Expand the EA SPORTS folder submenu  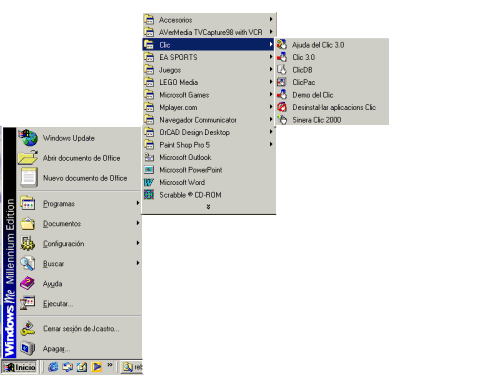(209, 57)
